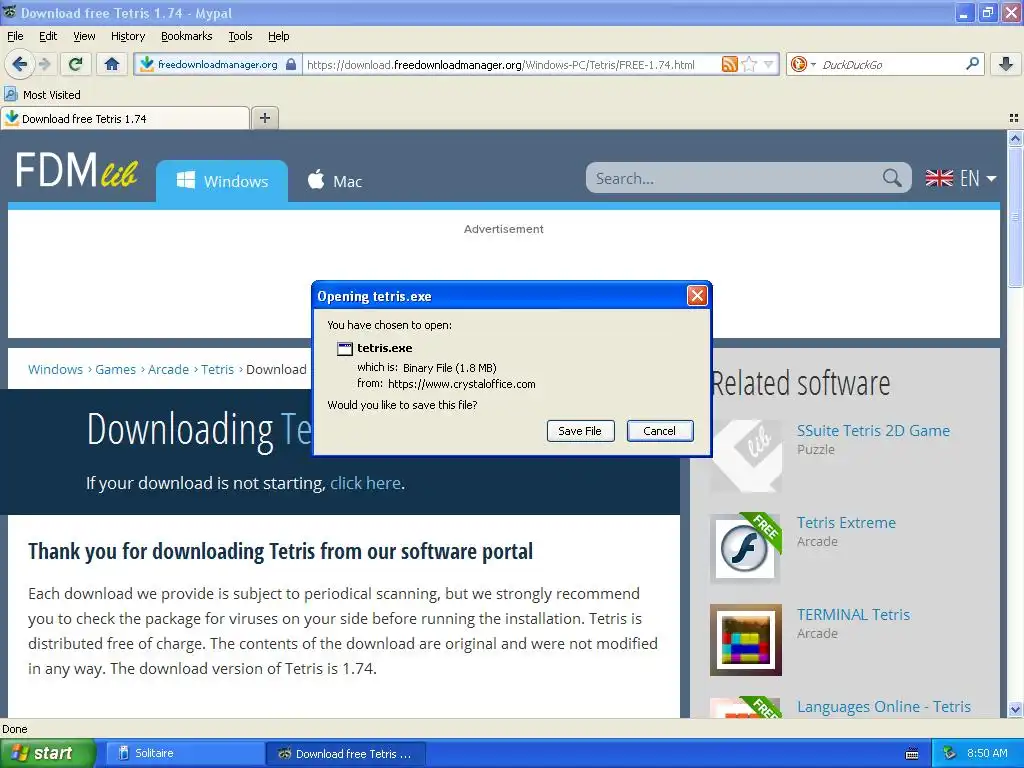Open the address bar history dropdown arrow

tap(769, 64)
